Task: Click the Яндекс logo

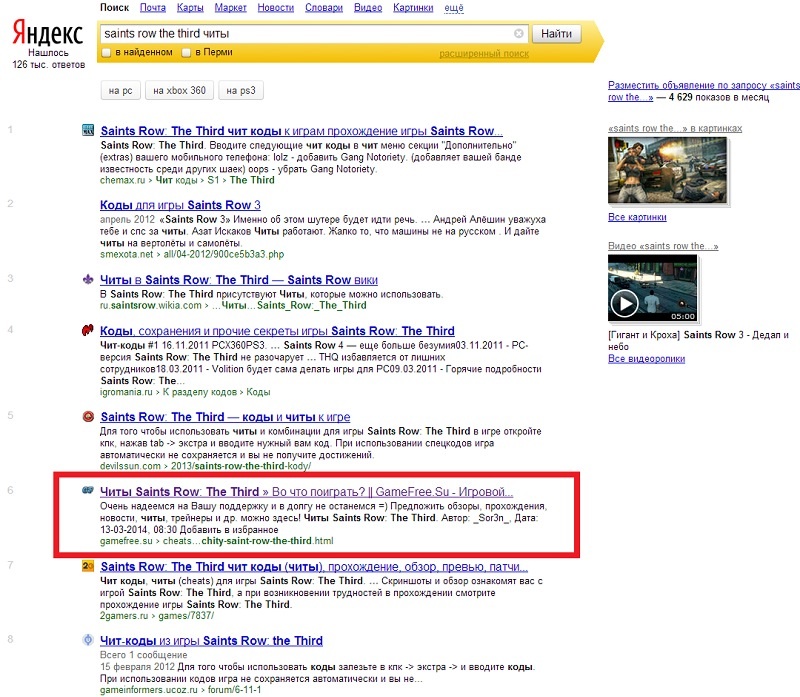Action: (47, 33)
